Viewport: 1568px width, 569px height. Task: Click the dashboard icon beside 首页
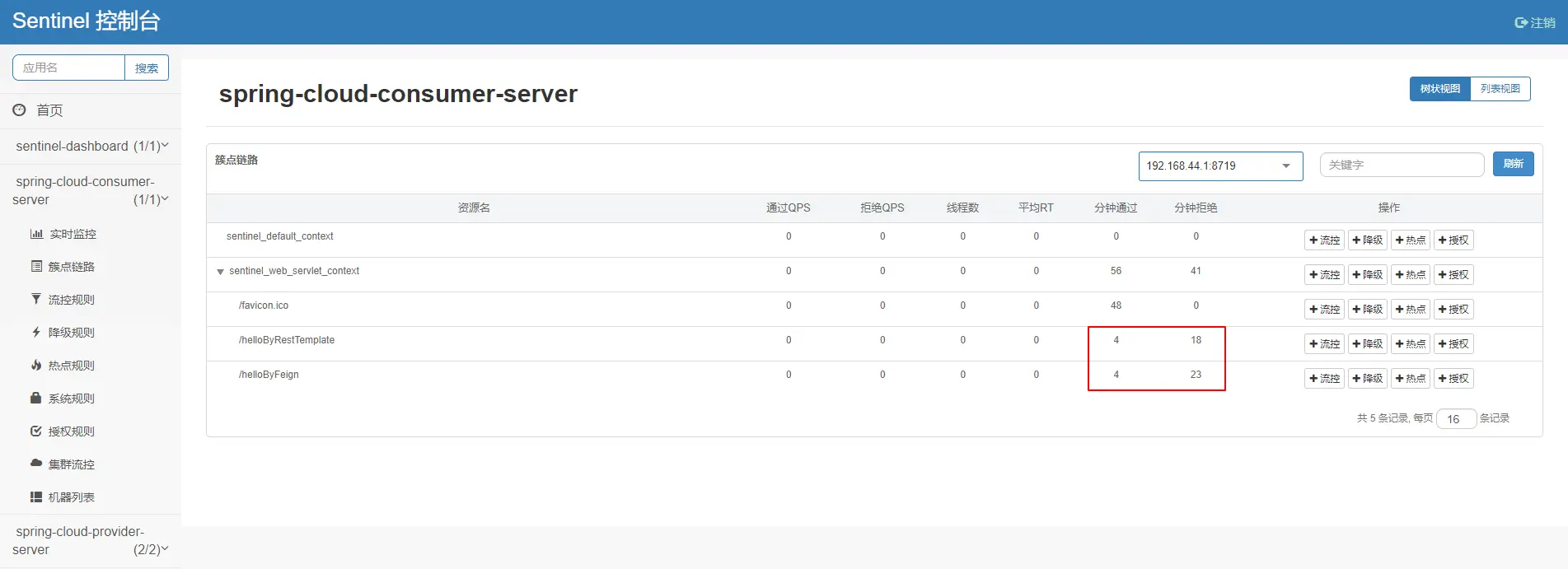(x=19, y=110)
